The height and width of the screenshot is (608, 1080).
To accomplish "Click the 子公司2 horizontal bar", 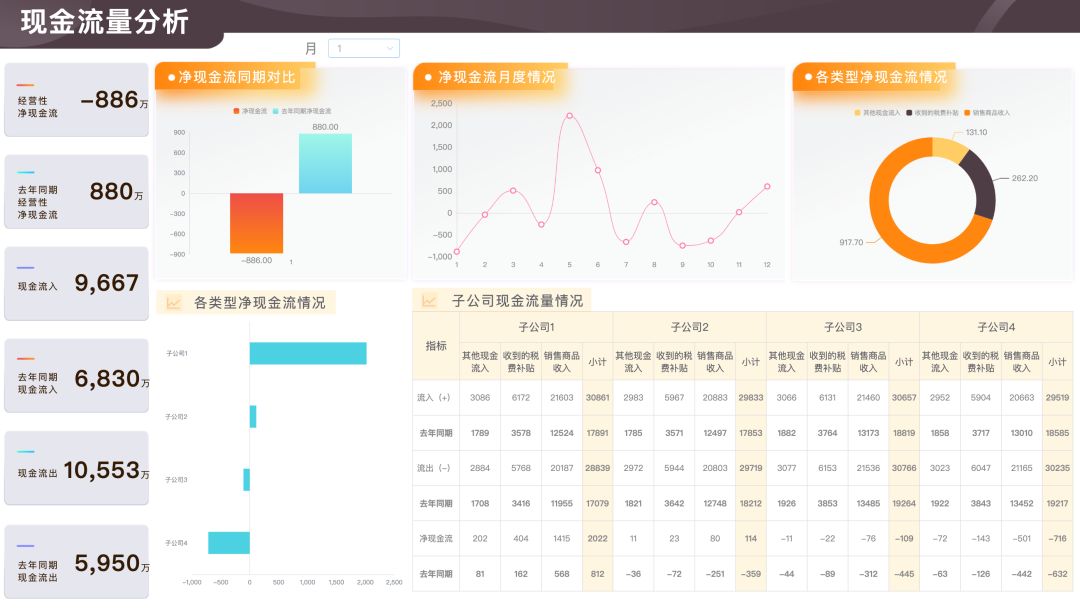I will 253,417.
